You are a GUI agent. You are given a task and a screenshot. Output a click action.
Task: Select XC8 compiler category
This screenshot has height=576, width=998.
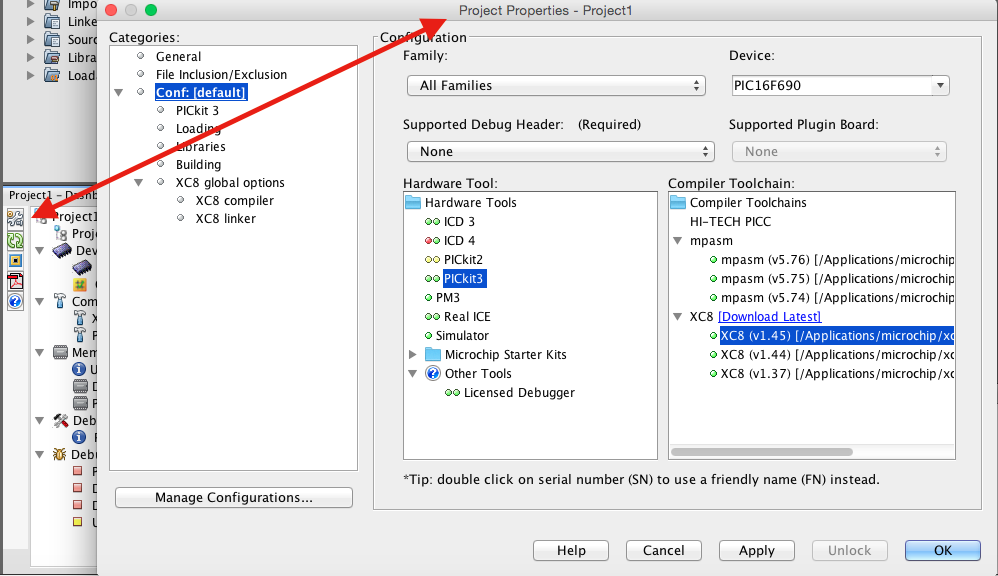[x=234, y=201]
